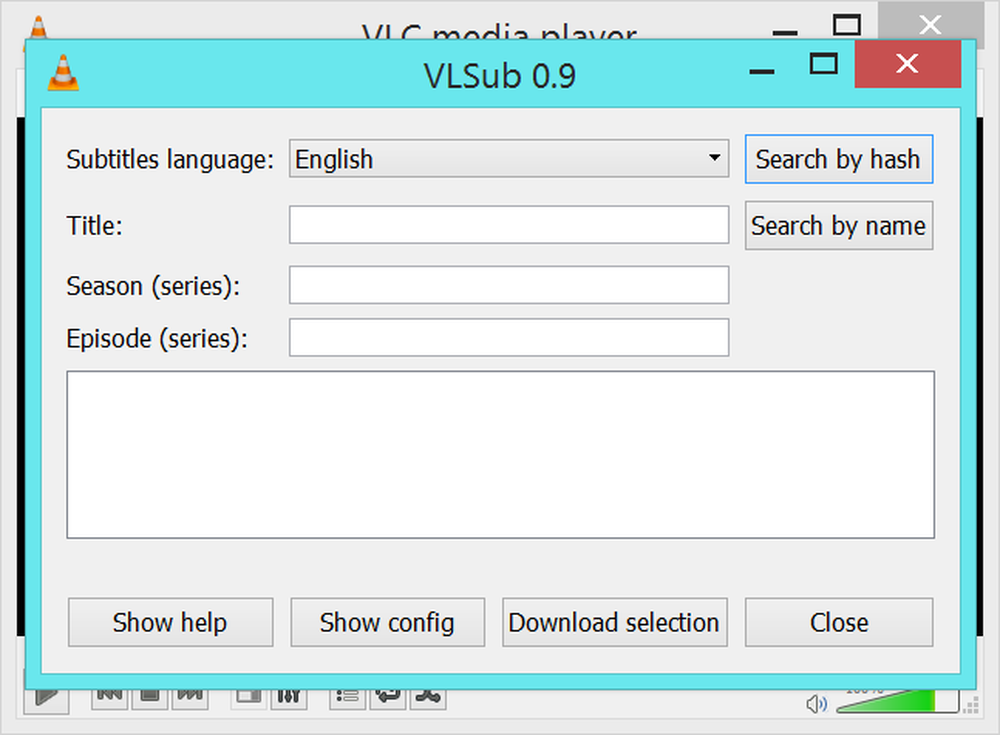Click the next track button in VLC
The height and width of the screenshot is (735, 1000).
pos(189,698)
